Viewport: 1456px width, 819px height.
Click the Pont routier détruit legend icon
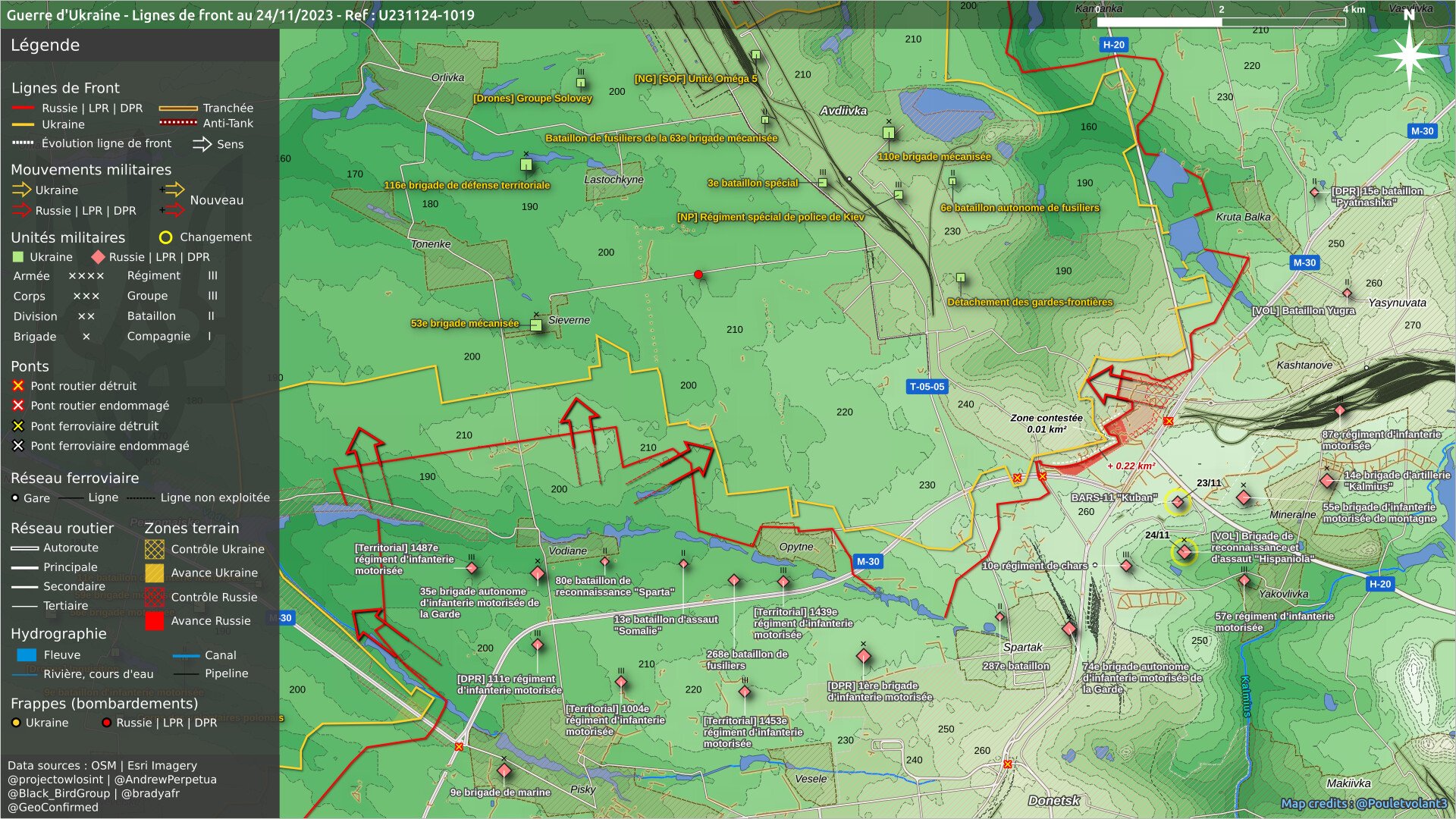[x=18, y=386]
